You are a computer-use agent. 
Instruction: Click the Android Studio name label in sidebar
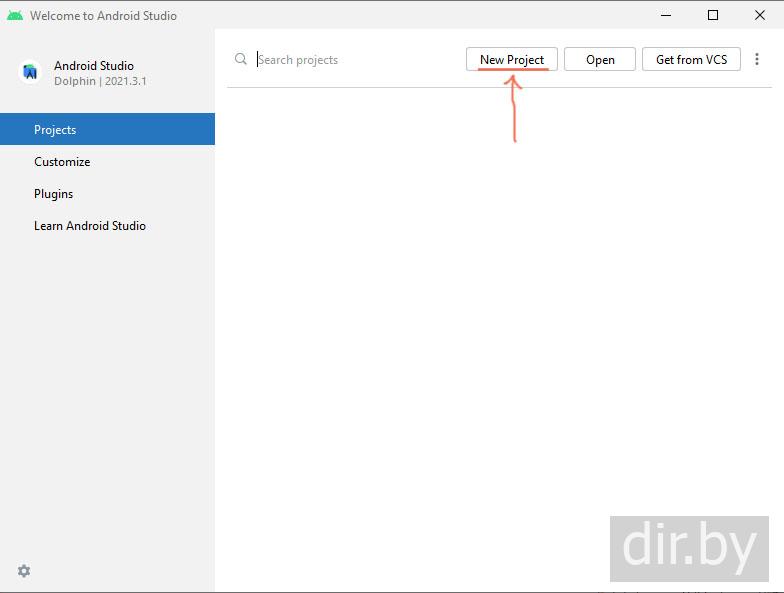[94, 66]
